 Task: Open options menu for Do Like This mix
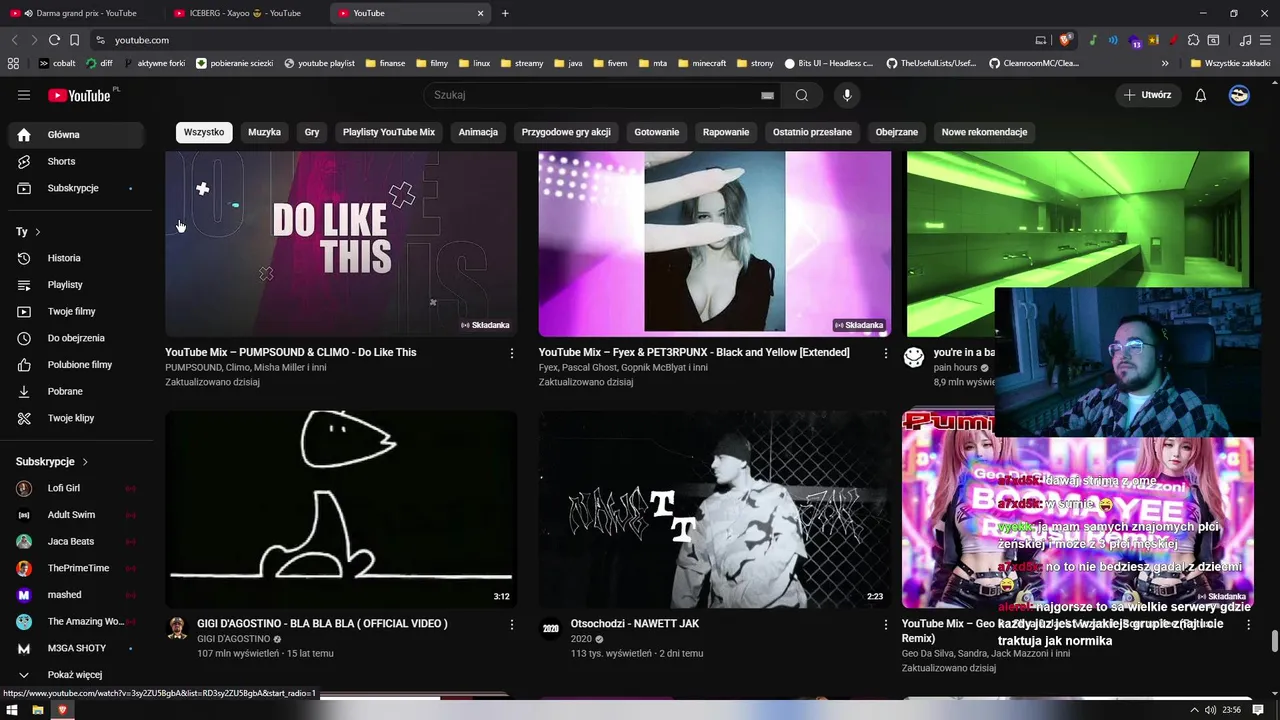(x=512, y=353)
